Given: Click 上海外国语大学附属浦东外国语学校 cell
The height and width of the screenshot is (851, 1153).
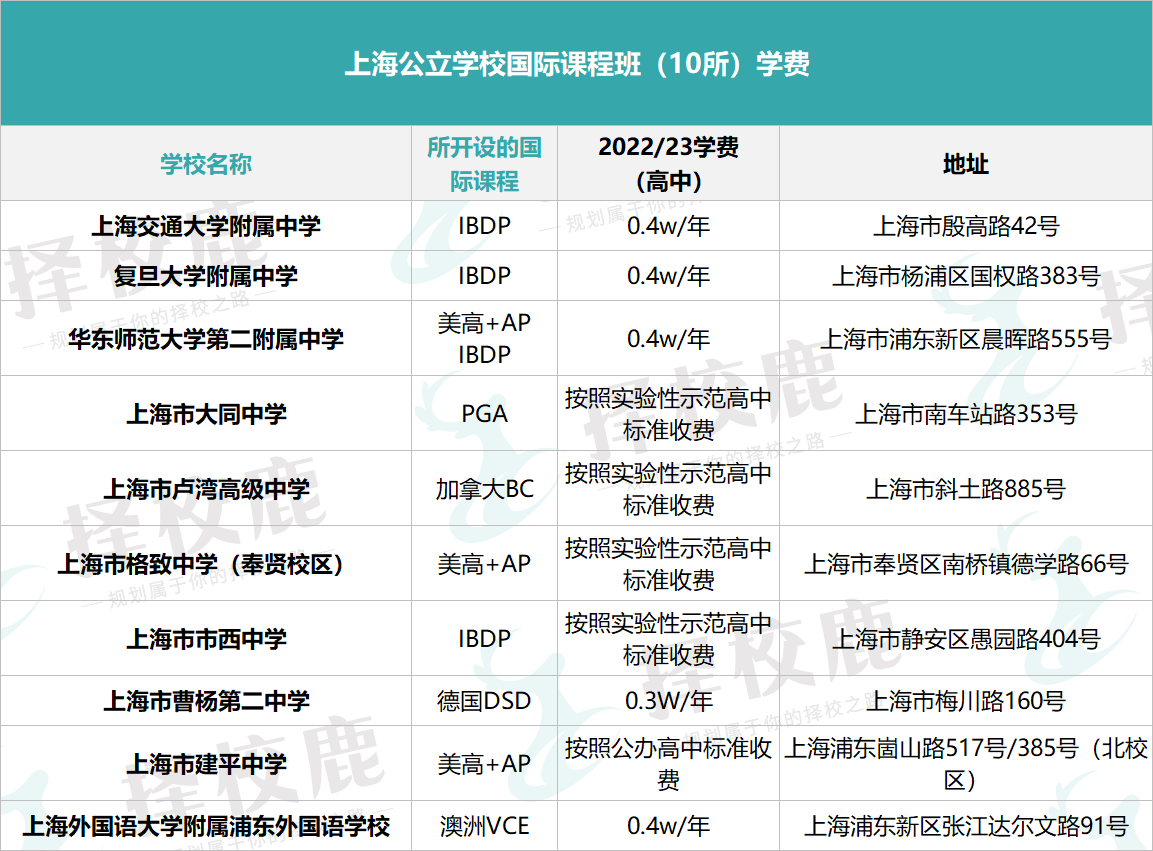Looking at the screenshot, I should [206, 826].
